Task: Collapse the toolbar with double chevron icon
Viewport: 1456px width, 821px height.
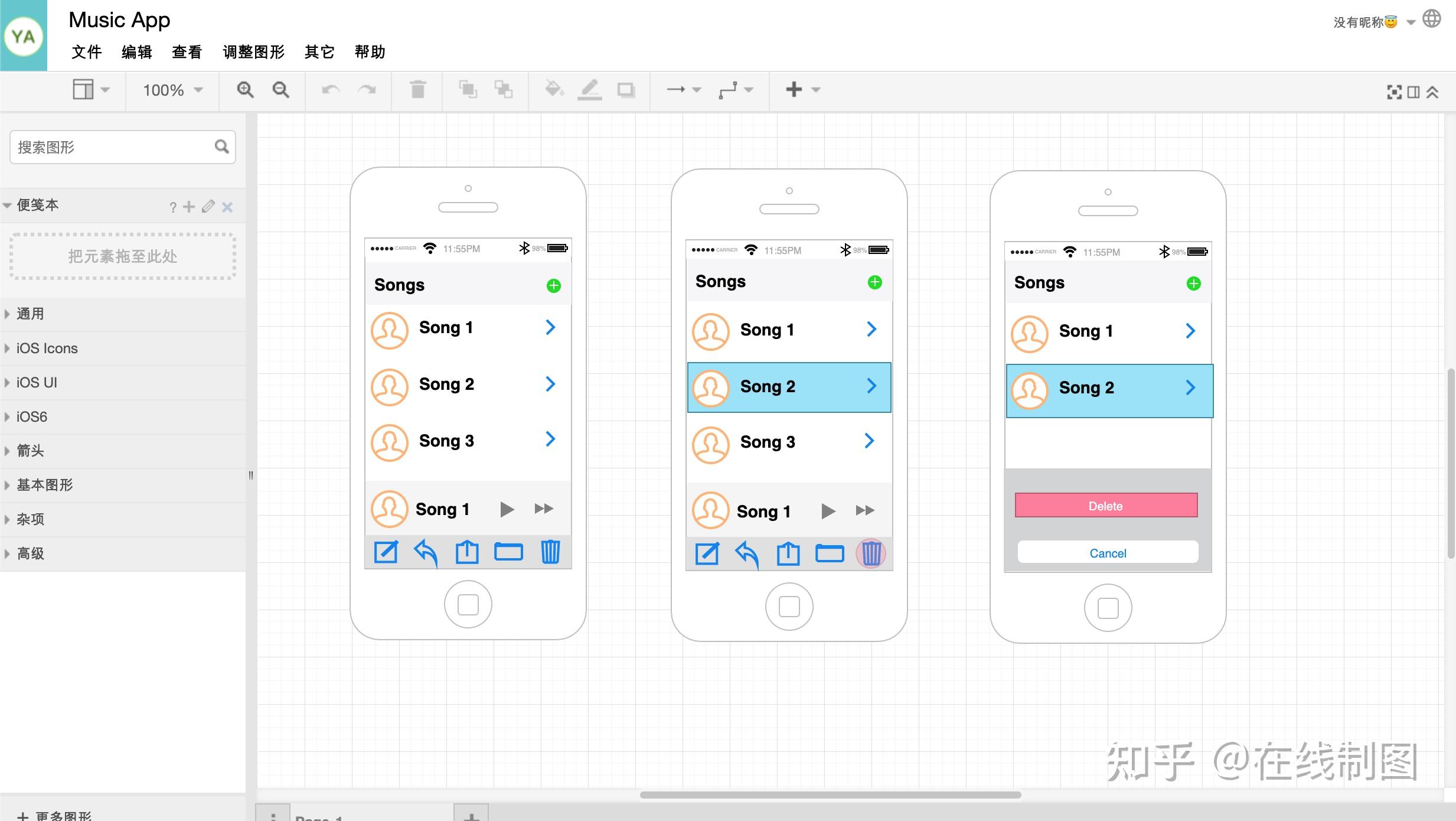Action: 1432,92
